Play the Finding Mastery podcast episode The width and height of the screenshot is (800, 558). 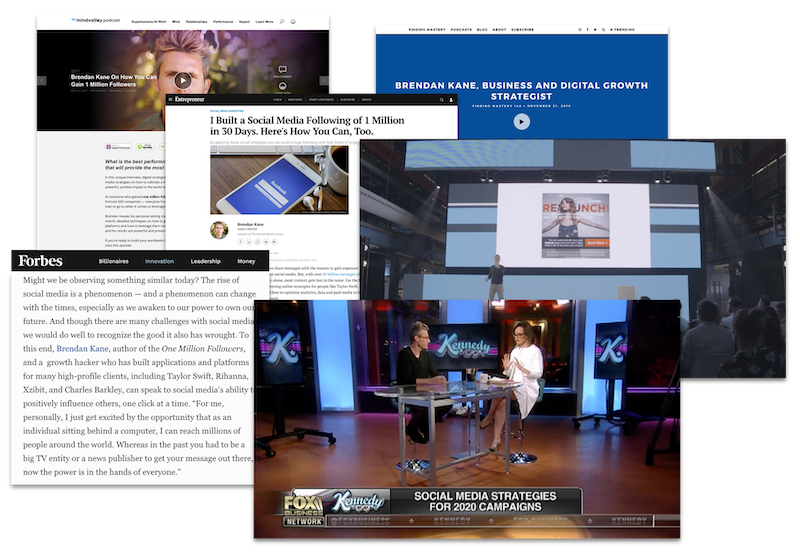point(521,121)
